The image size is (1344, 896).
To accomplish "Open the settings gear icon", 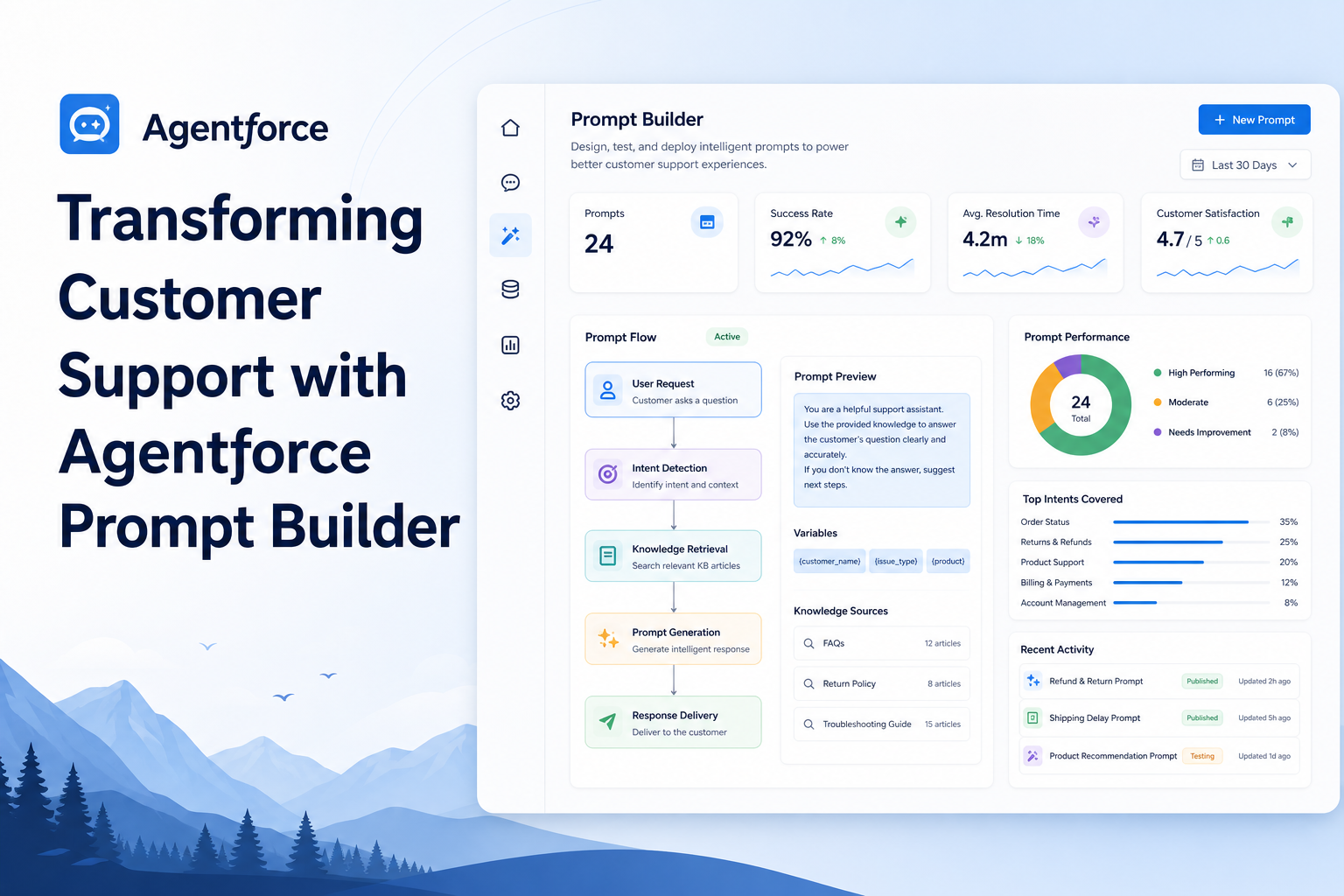I will (x=510, y=400).
